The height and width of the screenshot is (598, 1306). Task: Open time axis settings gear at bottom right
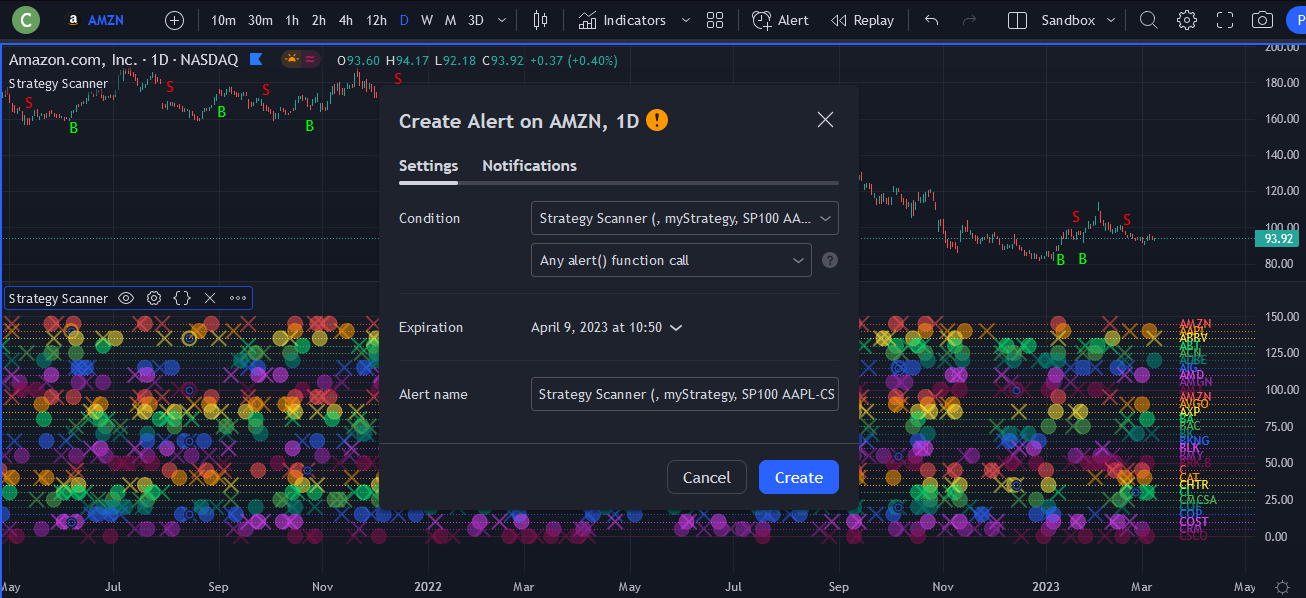click(x=1283, y=587)
